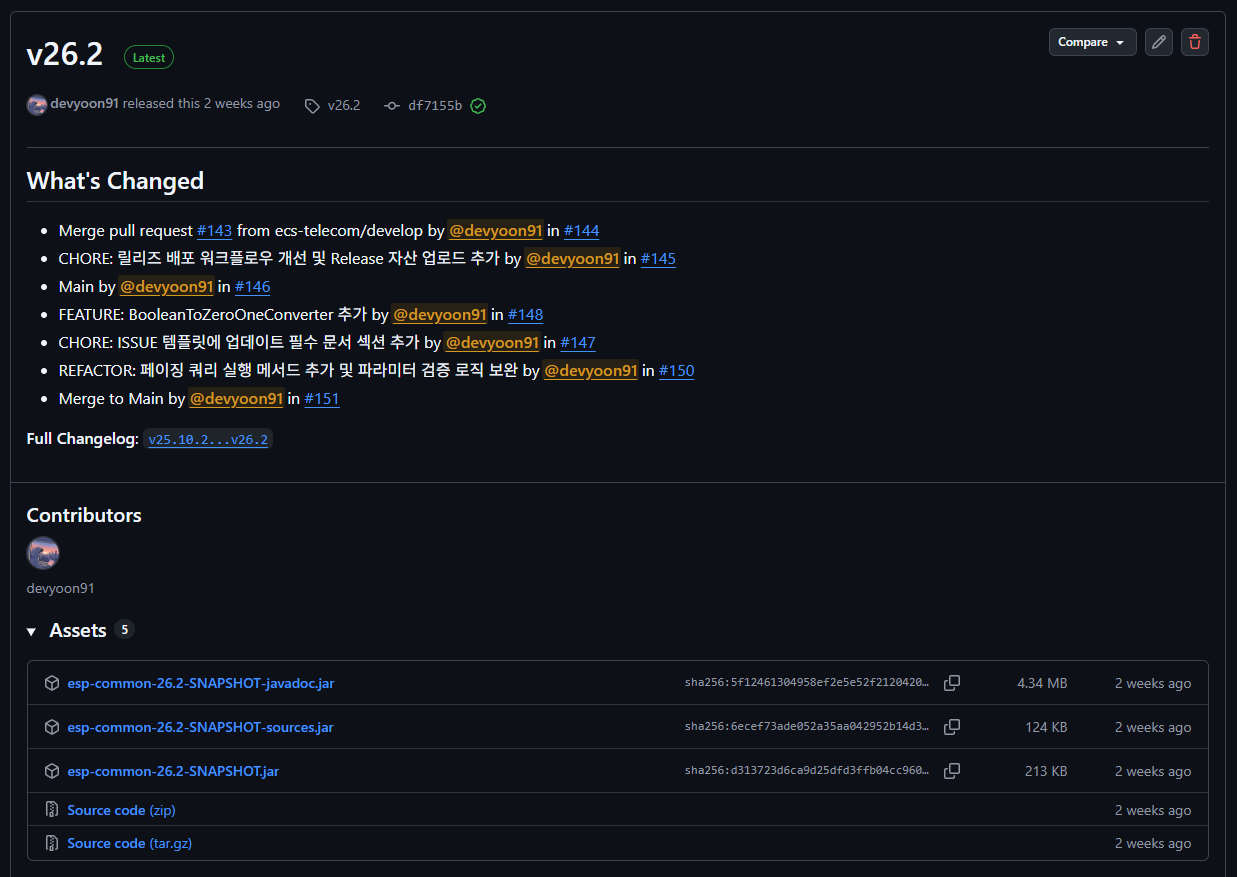The height and width of the screenshot is (877, 1237).
Task: Click the 213 KB size text
Action: (1046, 772)
